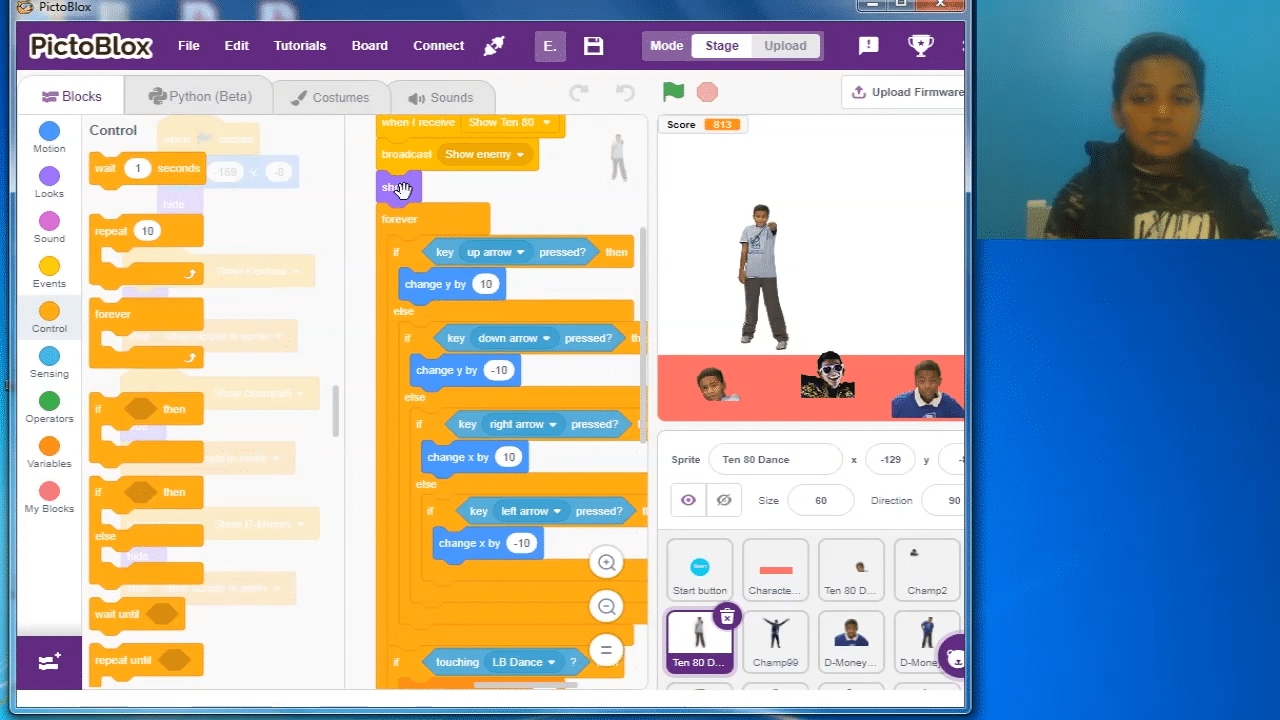Open the Tutorials menu
Image resolution: width=1280 pixels, height=720 pixels.
coord(300,46)
